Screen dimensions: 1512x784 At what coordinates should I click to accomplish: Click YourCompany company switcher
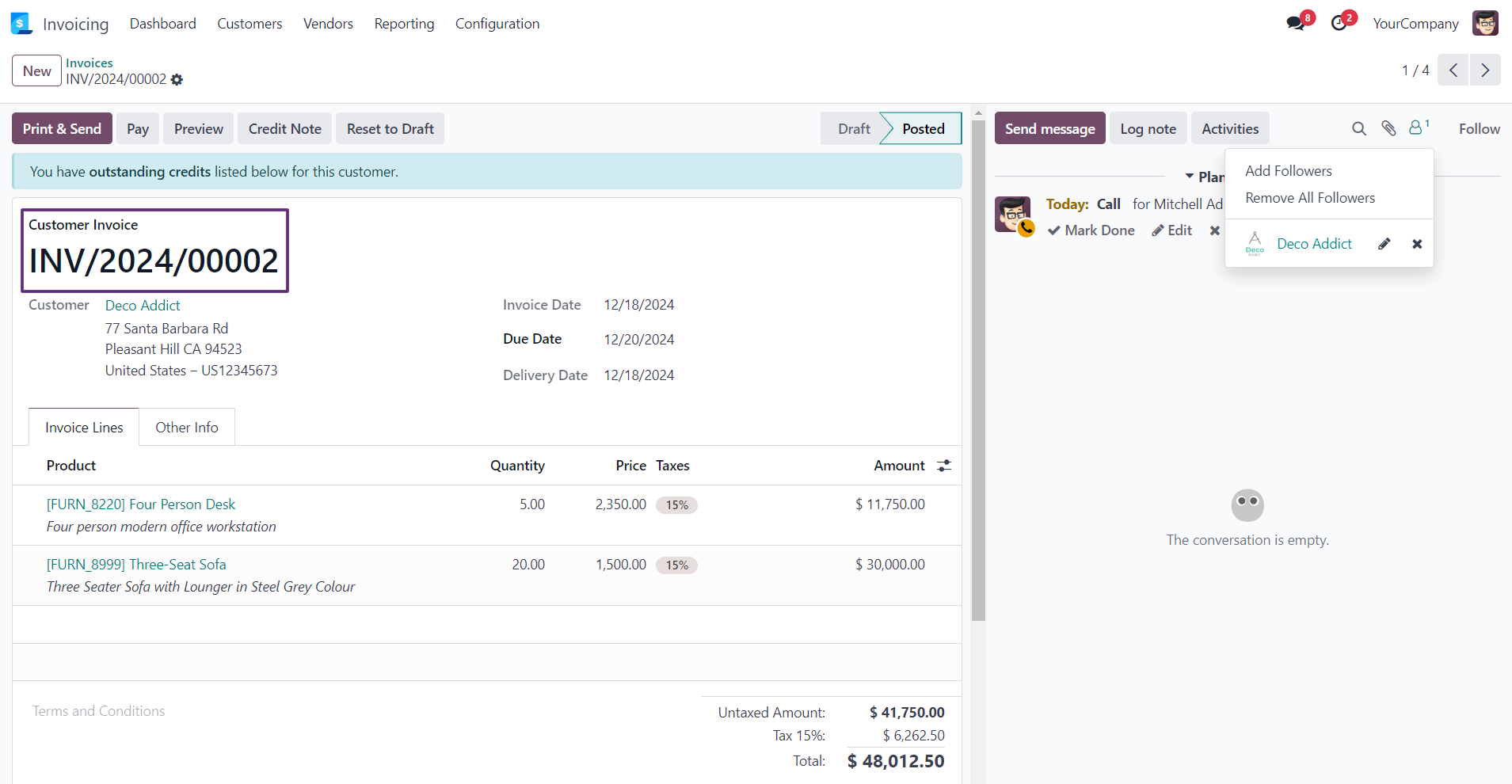coord(1415,24)
